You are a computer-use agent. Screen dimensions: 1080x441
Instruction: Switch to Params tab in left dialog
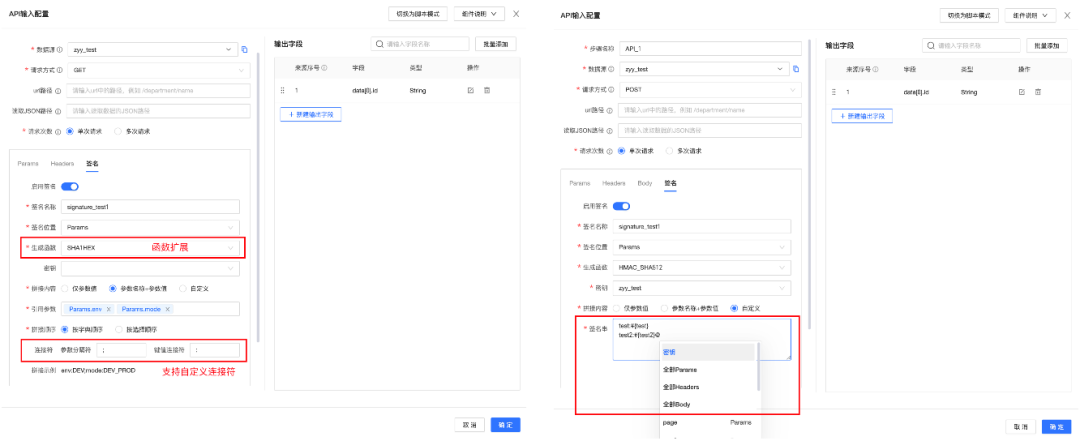[x=28, y=164]
